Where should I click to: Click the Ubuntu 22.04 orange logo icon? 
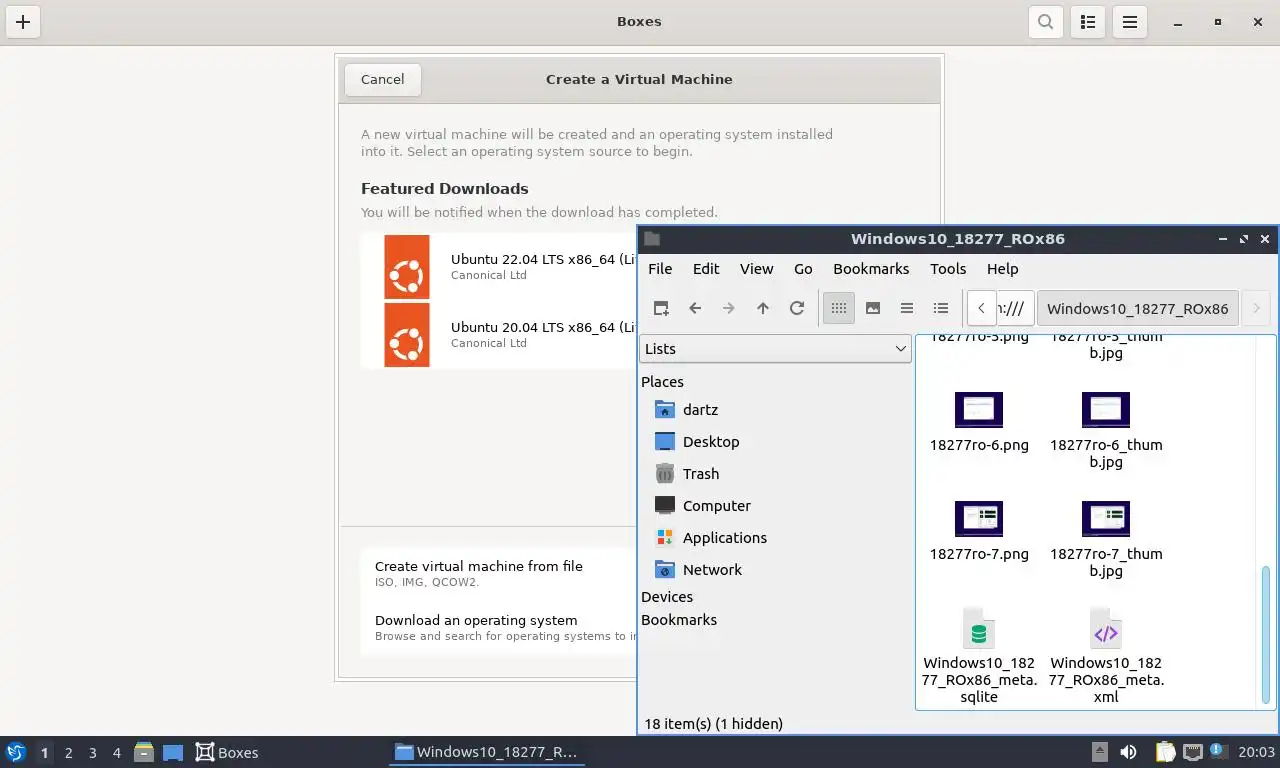(x=407, y=266)
